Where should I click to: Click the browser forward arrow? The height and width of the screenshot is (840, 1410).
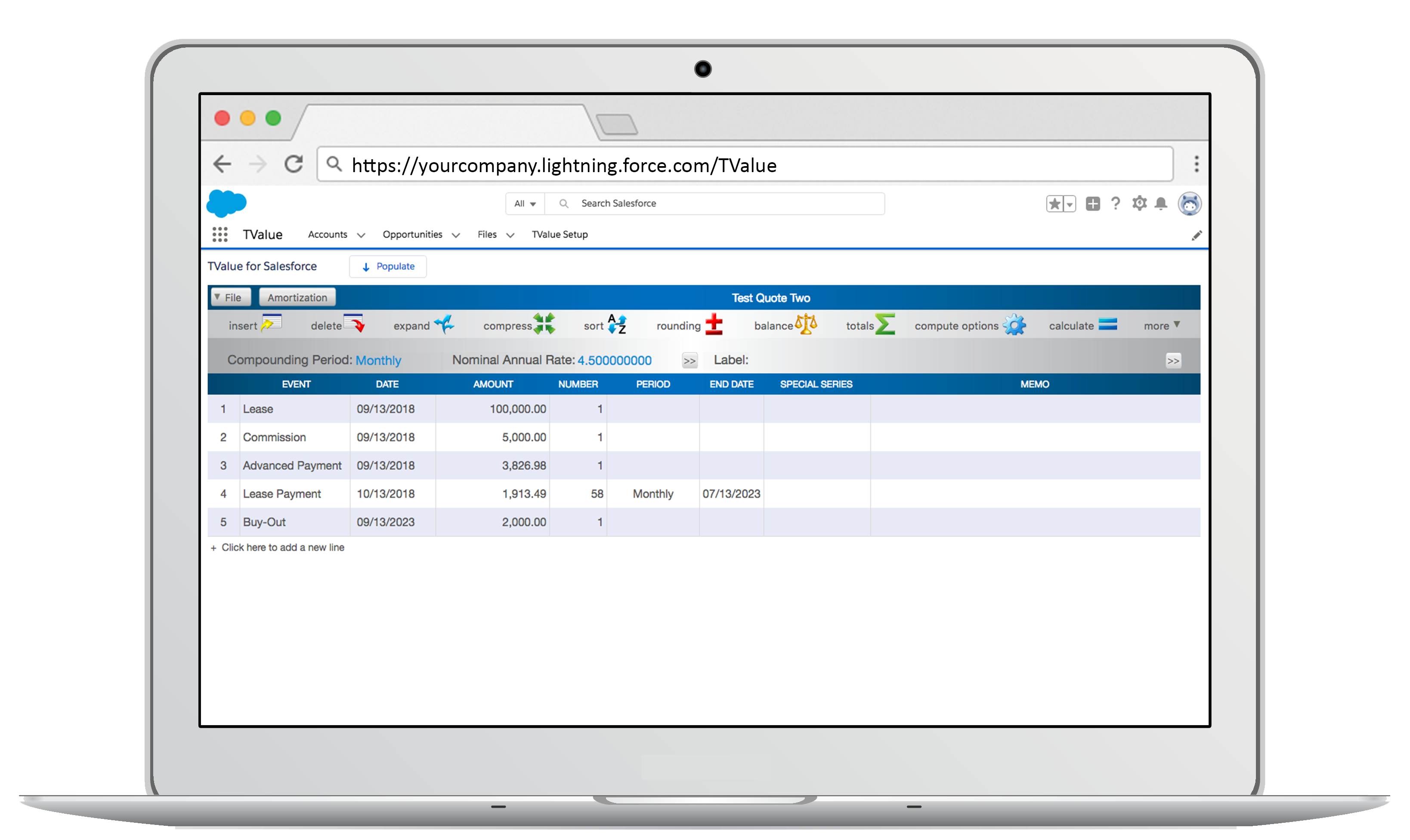257,164
